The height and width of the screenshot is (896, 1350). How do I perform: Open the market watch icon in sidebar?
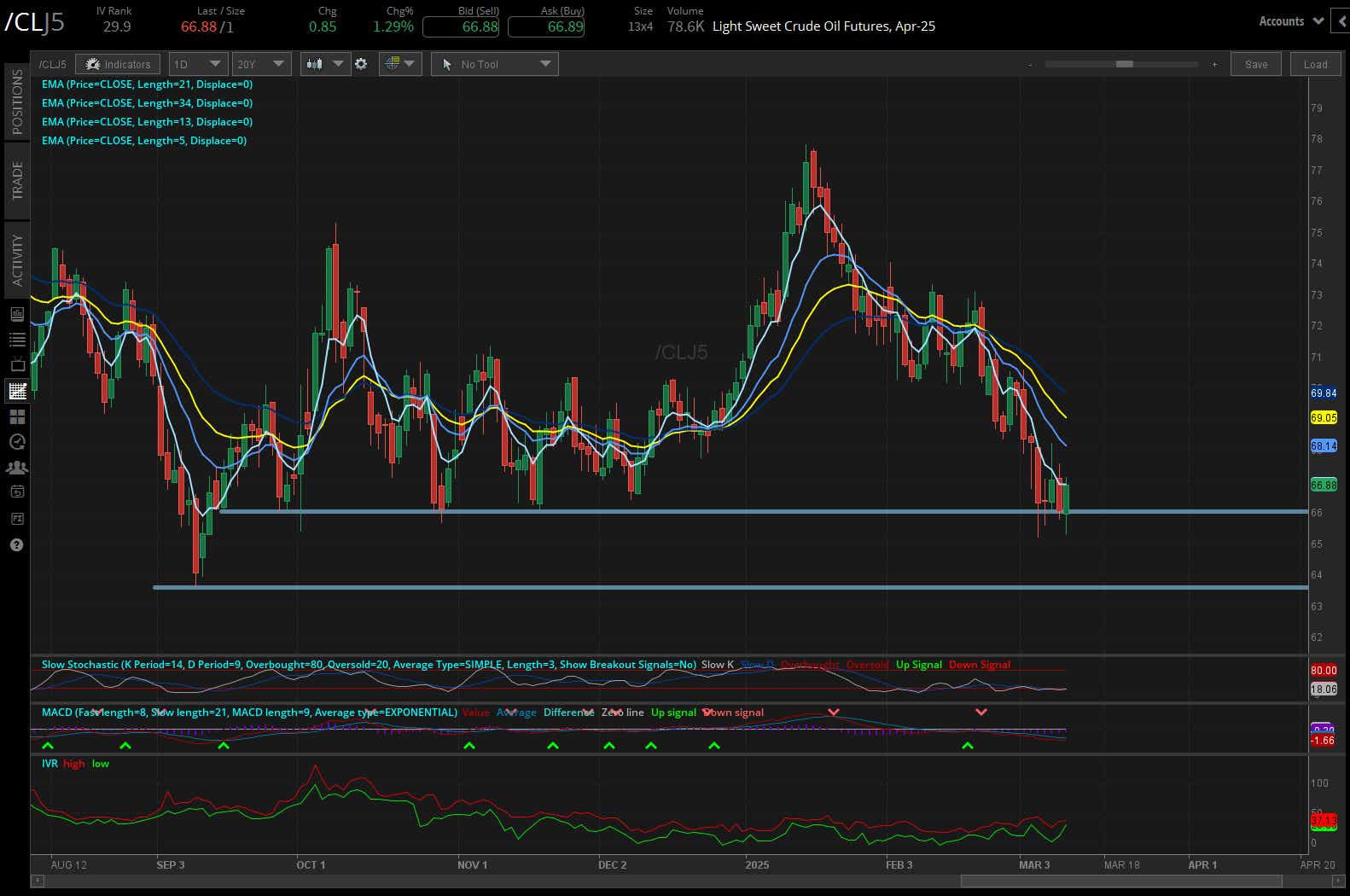coord(17,314)
